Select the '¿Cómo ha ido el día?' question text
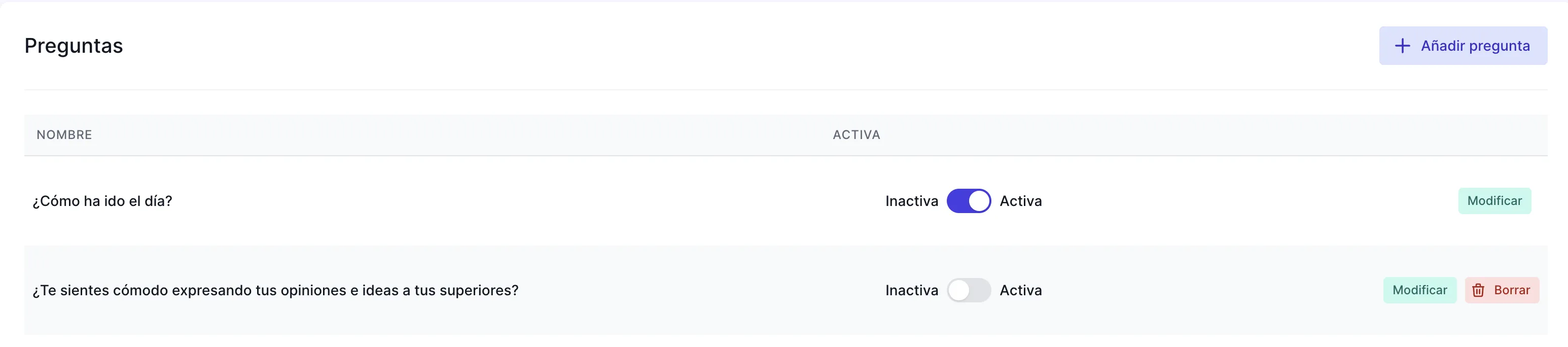 point(102,201)
